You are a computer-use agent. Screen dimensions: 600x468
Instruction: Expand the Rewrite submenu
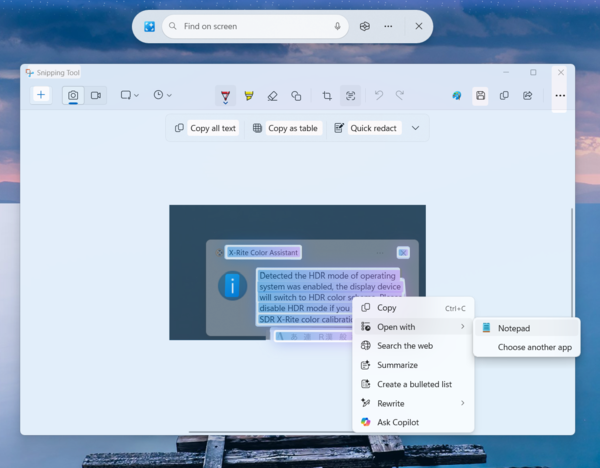[x=413, y=403]
